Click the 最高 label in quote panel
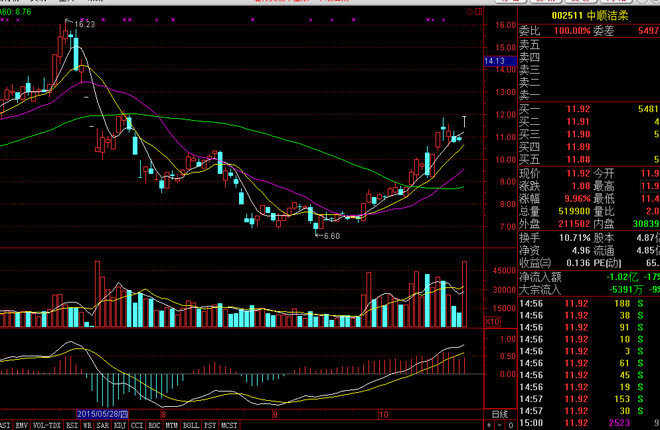 coord(604,186)
